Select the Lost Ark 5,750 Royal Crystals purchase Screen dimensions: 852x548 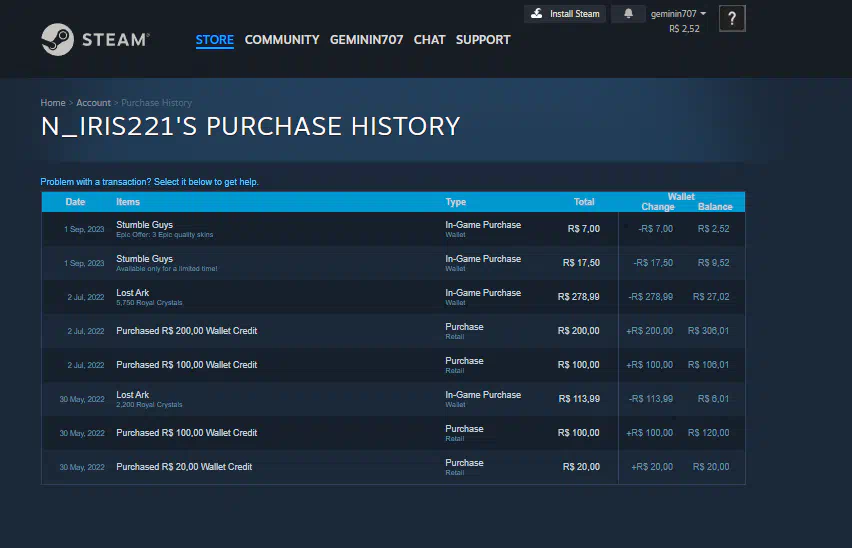(x=330, y=297)
